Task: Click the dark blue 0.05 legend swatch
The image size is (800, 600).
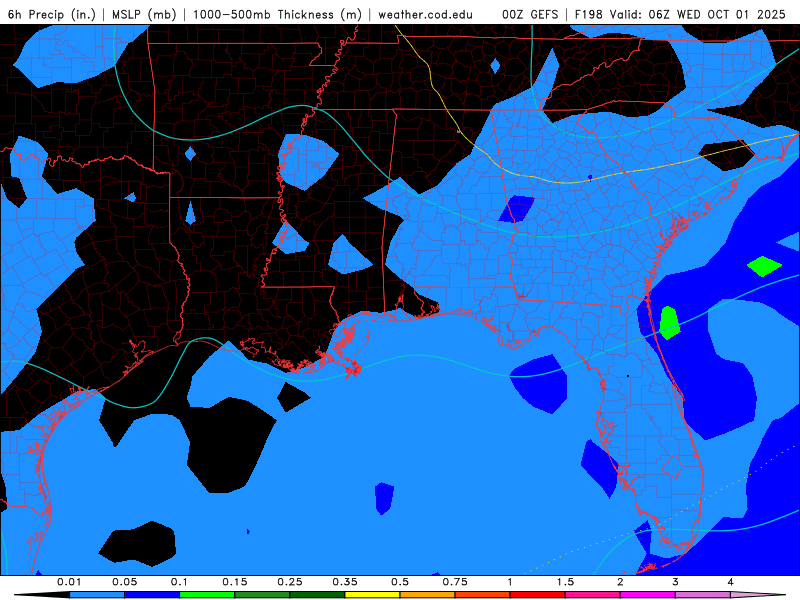Action: click(152, 595)
